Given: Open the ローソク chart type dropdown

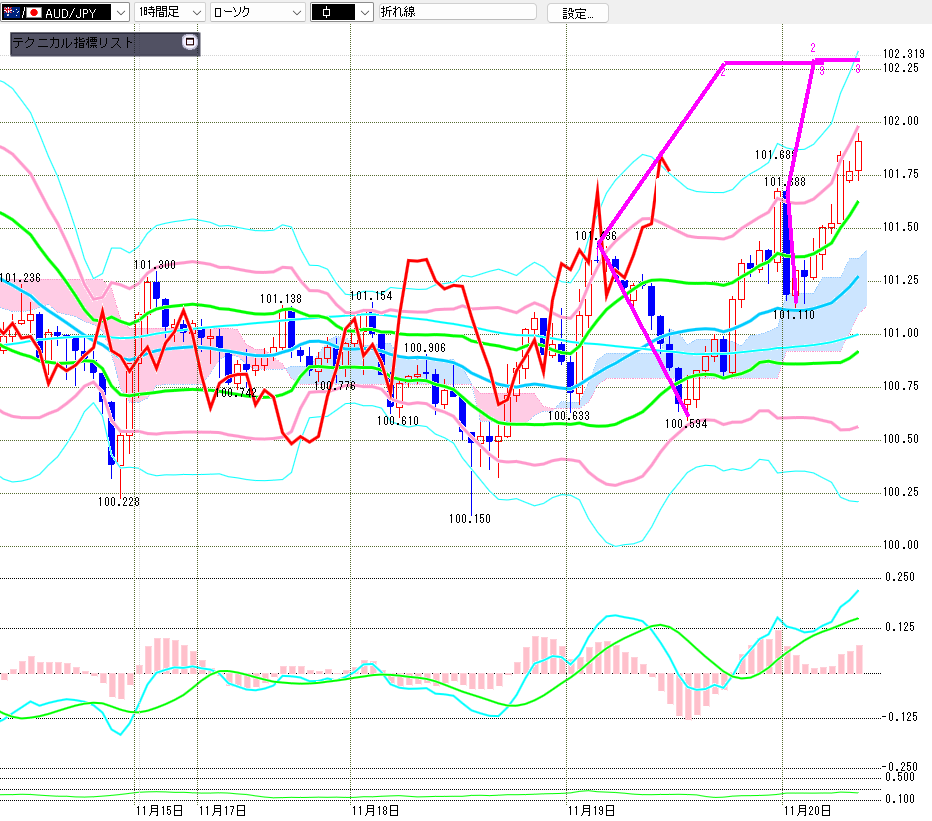Looking at the screenshot, I should tap(297, 12).
